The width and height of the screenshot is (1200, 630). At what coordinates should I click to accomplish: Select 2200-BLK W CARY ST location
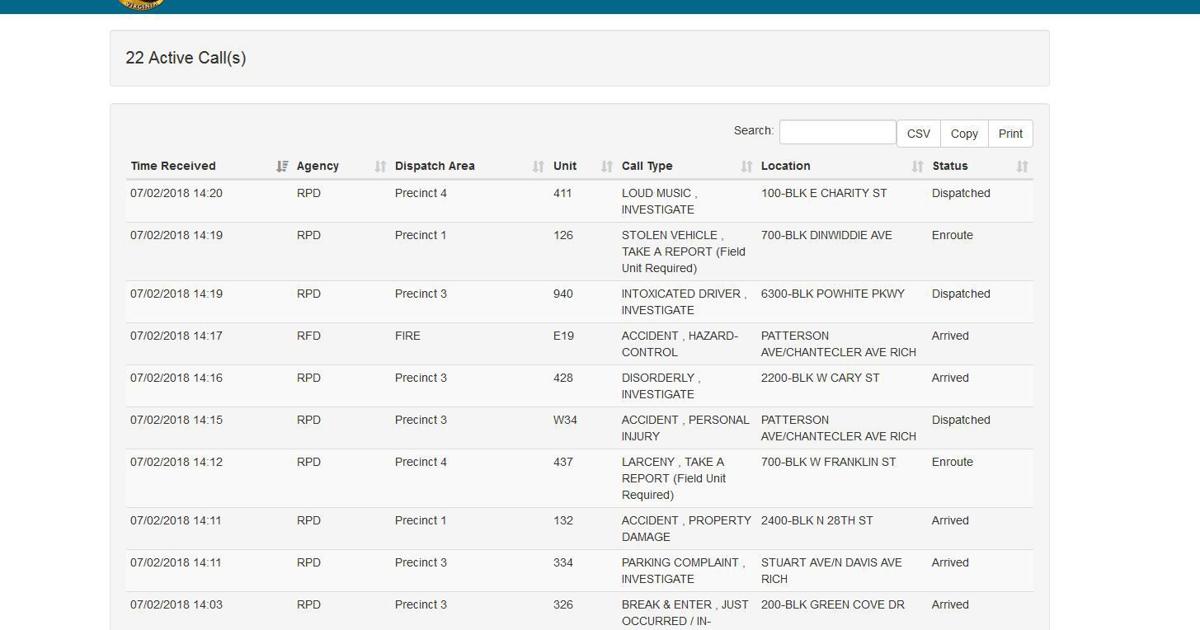click(x=821, y=378)
